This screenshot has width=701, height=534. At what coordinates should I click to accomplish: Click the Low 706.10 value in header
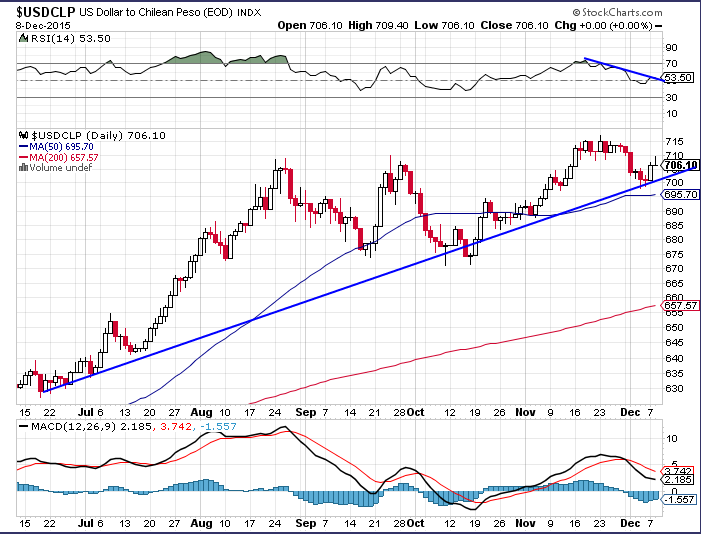(444, 25)
